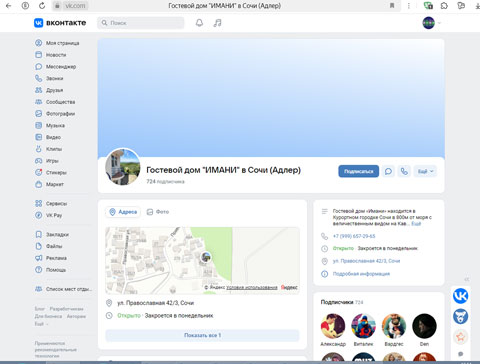Reload the page in browser
The width and height of the screenshot is (480, 364).
click(x=42, y=6)
